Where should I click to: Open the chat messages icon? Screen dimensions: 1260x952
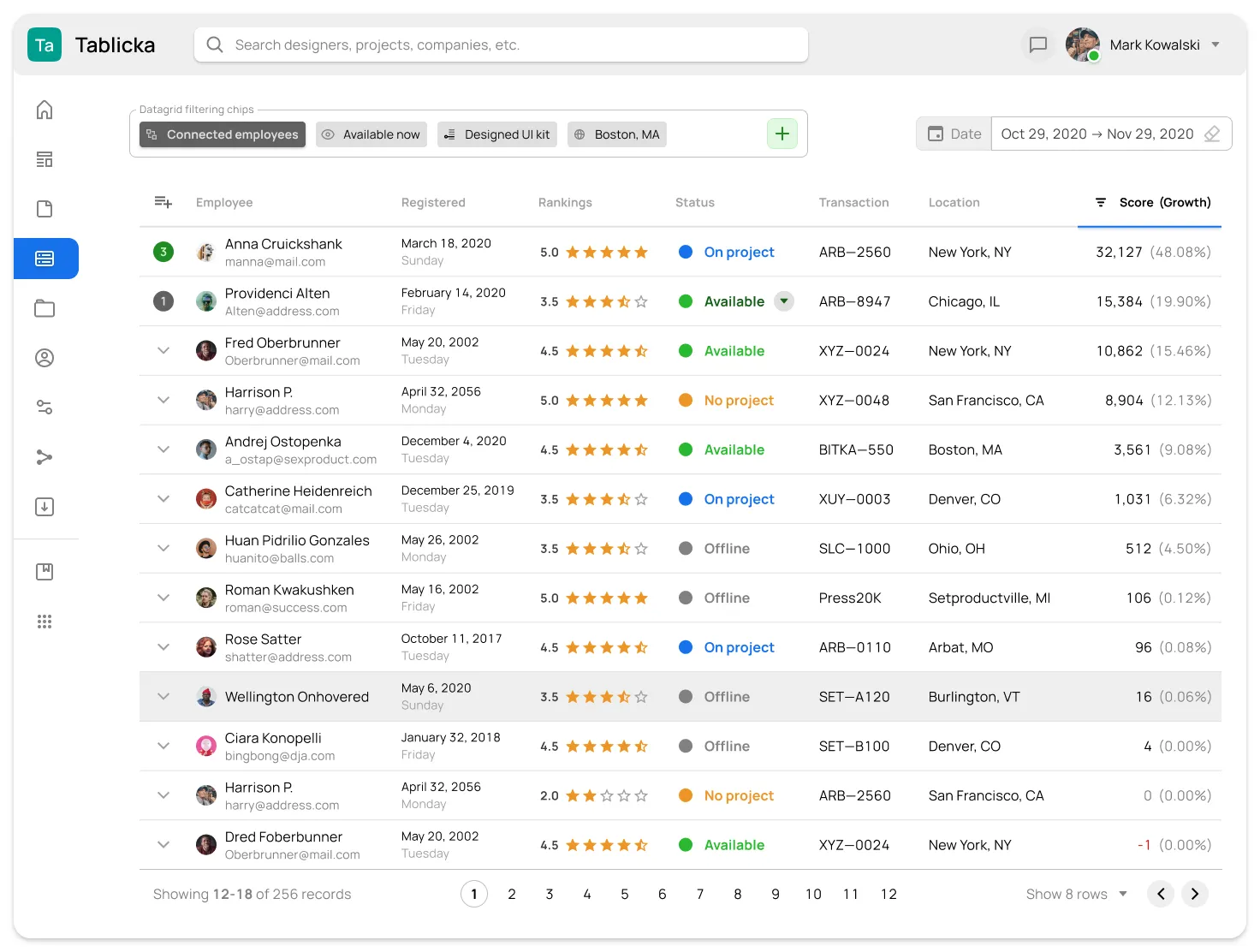(1037, 45)
